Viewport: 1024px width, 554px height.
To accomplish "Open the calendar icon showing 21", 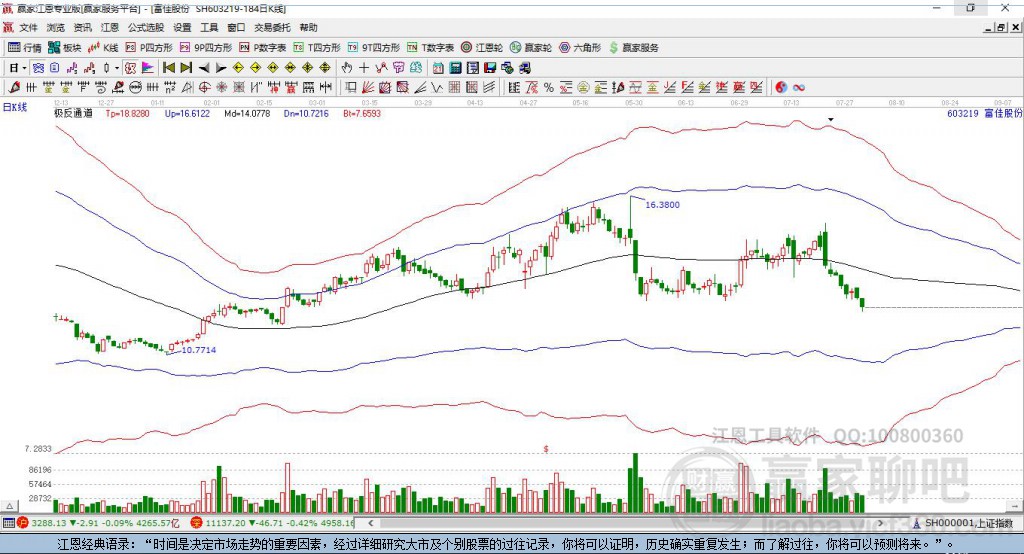I will 438,68.
